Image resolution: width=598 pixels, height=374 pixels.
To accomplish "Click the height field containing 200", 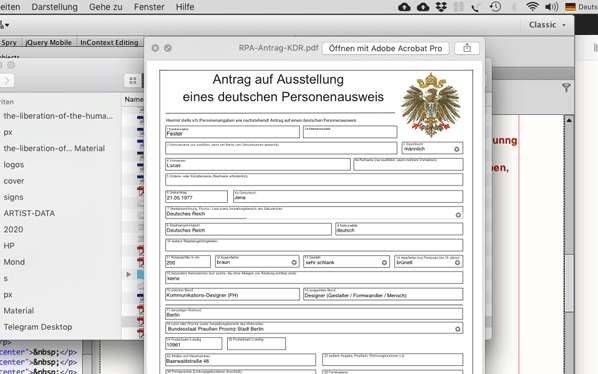I will pyautogui.click(x=188, y=261).
